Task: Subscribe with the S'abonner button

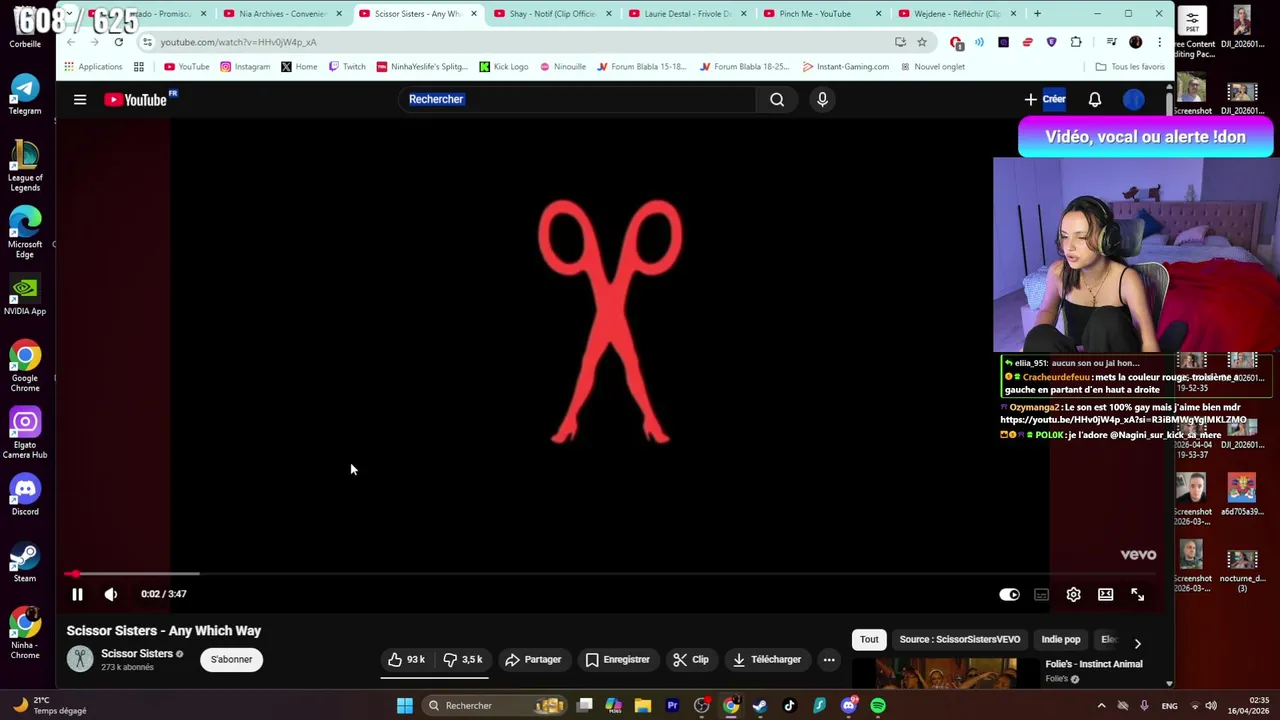Action: pyautogui.click(x=231, y=659)
